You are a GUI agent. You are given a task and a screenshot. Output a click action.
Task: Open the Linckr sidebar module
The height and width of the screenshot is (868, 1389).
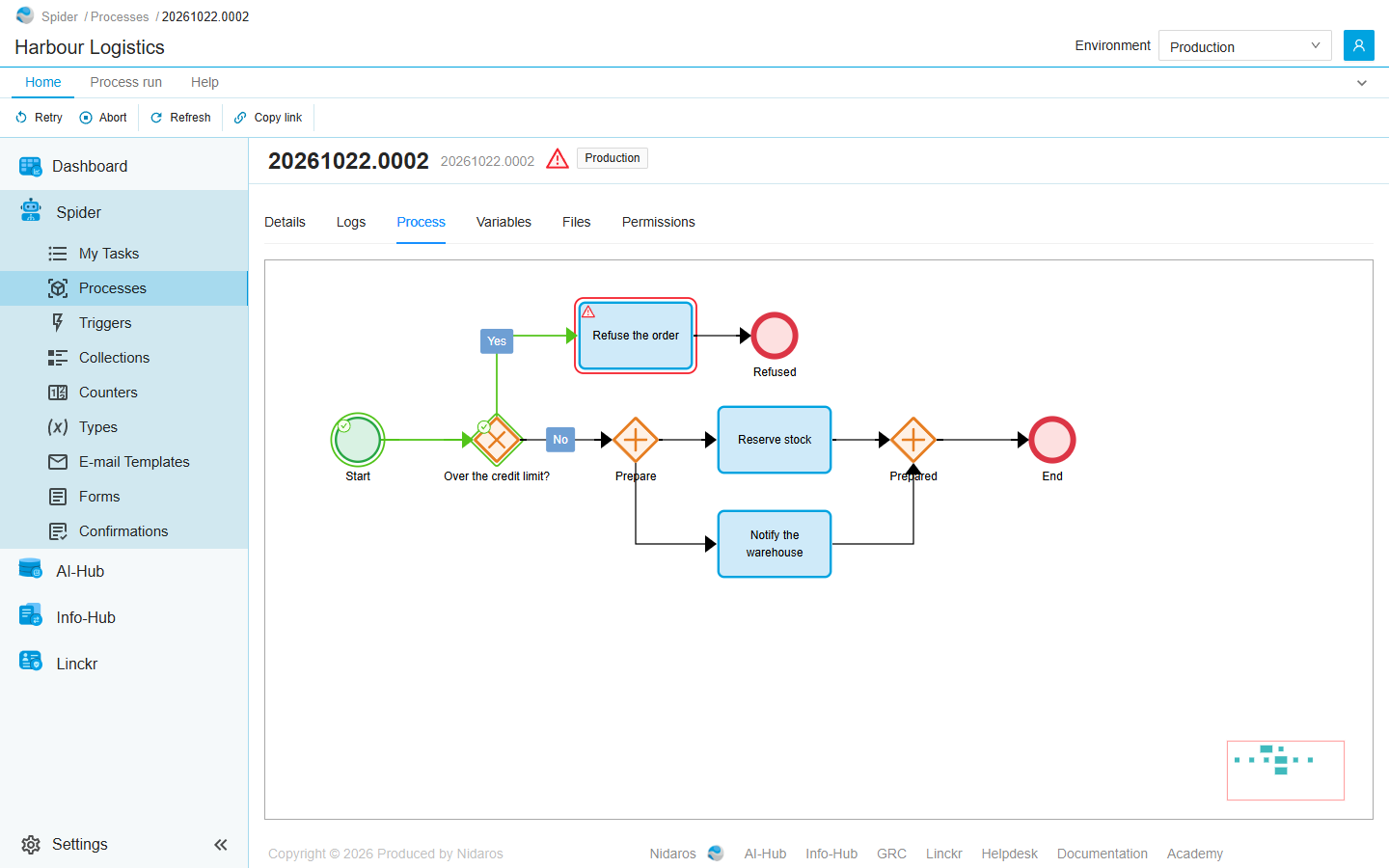click(x=123, y=664)
